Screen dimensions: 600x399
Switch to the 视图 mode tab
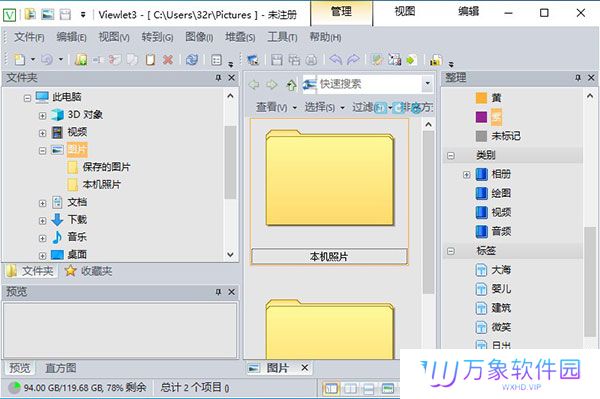coord(405,12)
